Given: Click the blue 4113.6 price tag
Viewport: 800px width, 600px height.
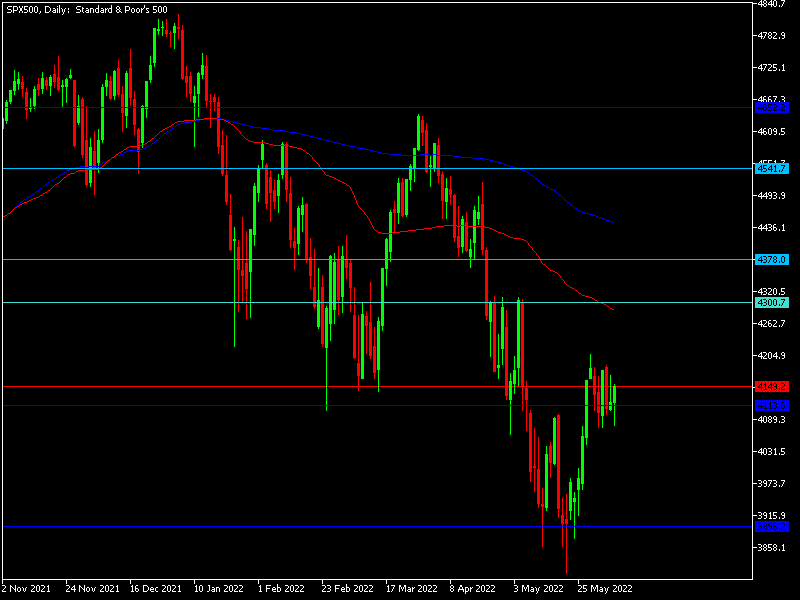Looking at the screenshot, I should [771, 406].
